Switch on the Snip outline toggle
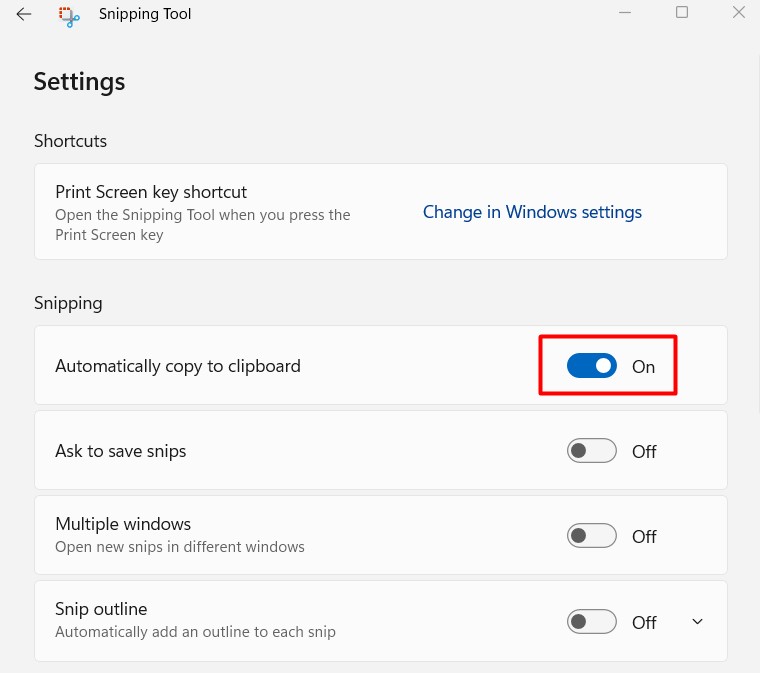Screen dimensions: 760x673 [x=591, y=622]
